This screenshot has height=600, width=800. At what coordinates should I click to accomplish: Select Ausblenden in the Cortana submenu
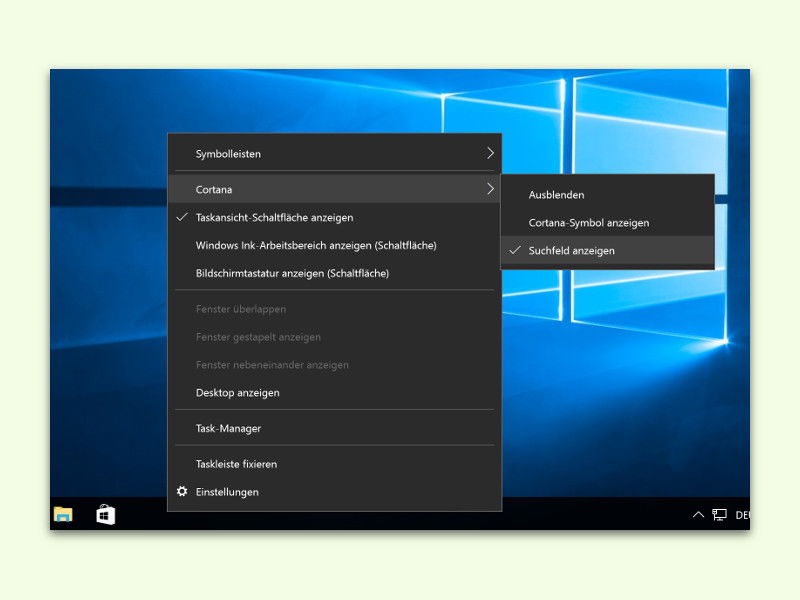[608, 195]
